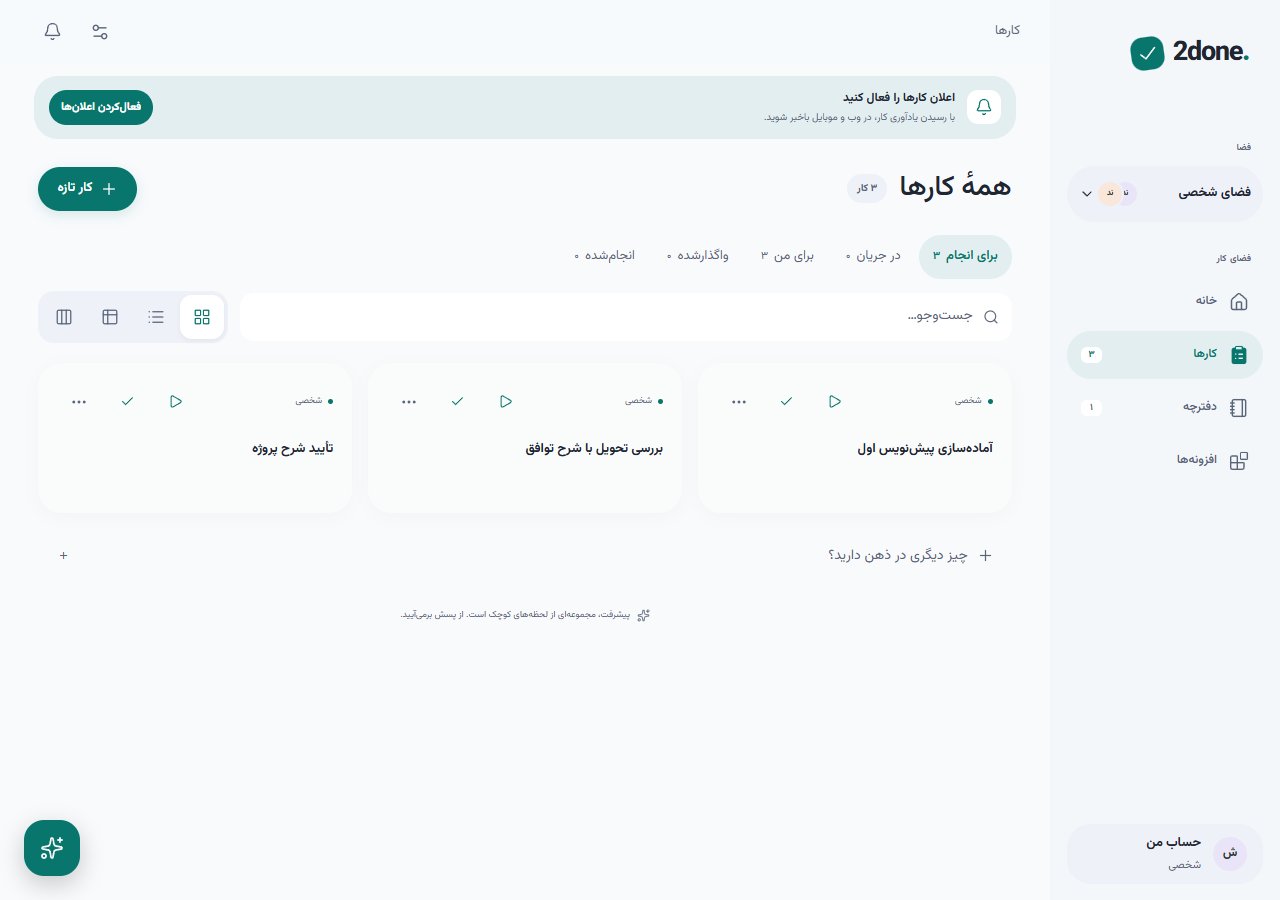Click فعال‌کردن اعلان‌ها button
The width and height of the screenshot is (1280, 900).
point(101,107)
